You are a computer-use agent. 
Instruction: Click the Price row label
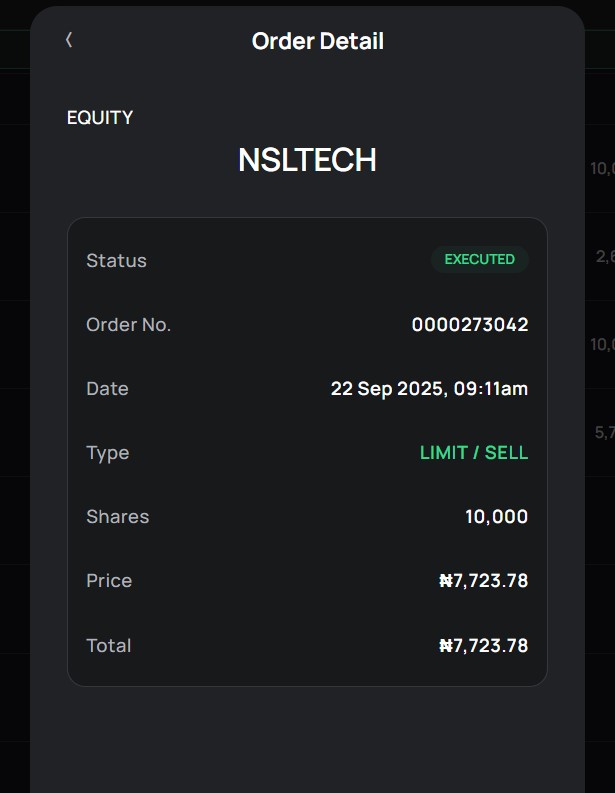109,580
